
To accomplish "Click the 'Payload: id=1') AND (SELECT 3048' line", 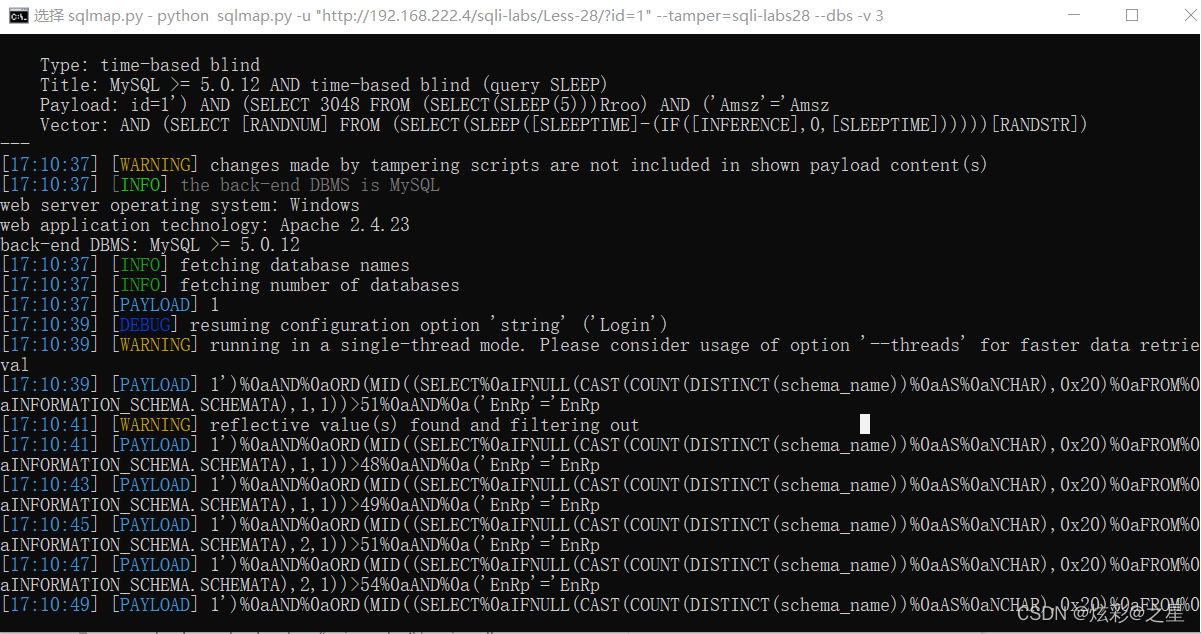I will pyautogui.click(x=434, y=105).
